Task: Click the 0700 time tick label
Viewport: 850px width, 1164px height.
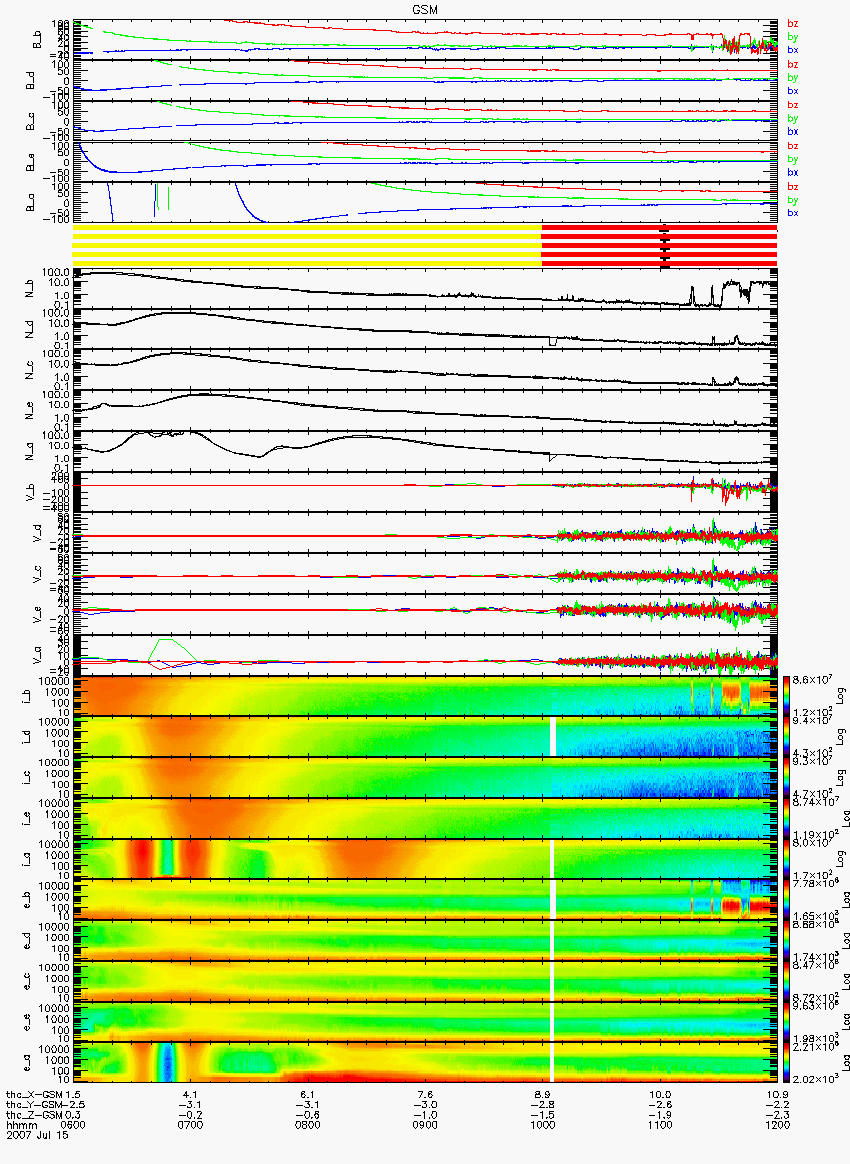Action: point(190,1125)
